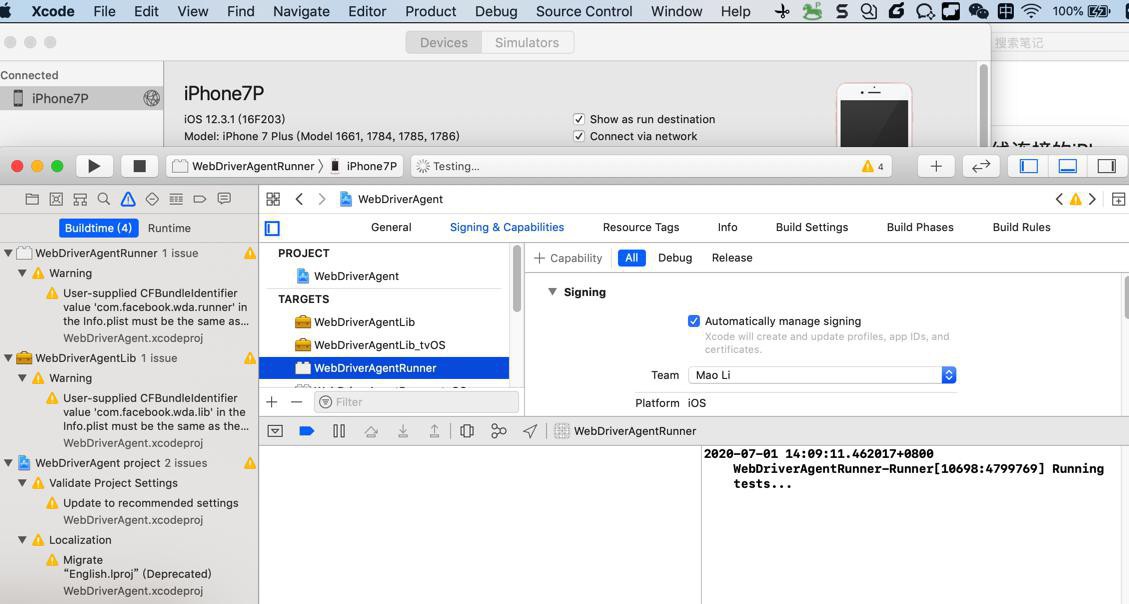The width and height of the screenshot is (1129, 604).
Task: Open the debug navigator icon
Action: click(176, 199)
